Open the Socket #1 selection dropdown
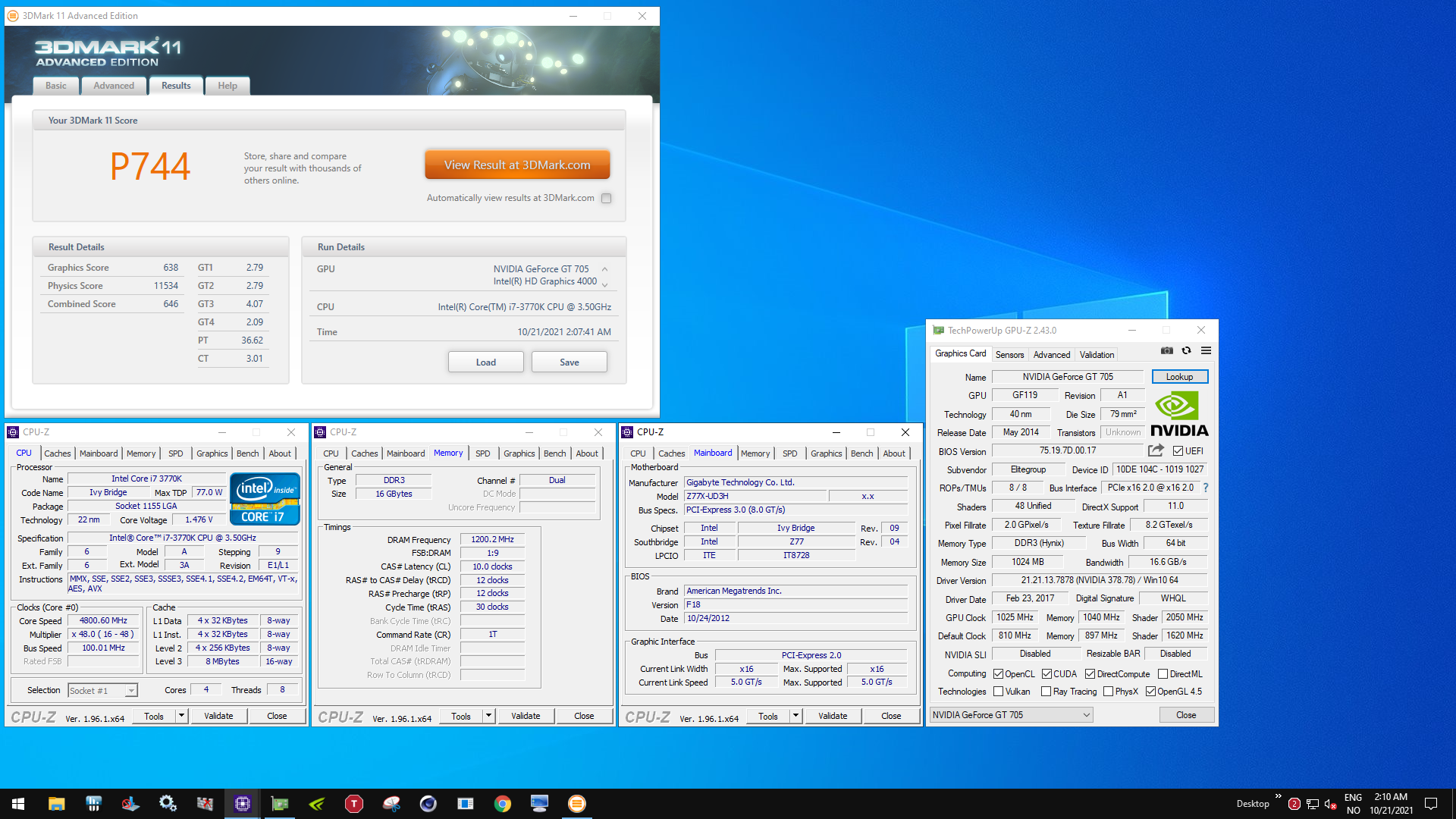The height and width of the screenshot is (819, 1456). (x=102, y=691)
